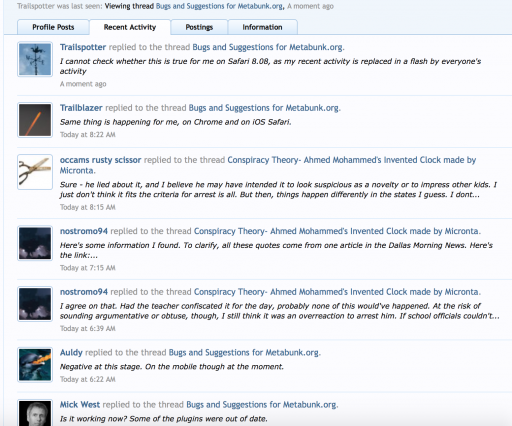Open Bugs and Suggestions thread in Mick West's entry
The width and height of the screenshot is (512, 426).
[x=261, y=404]
